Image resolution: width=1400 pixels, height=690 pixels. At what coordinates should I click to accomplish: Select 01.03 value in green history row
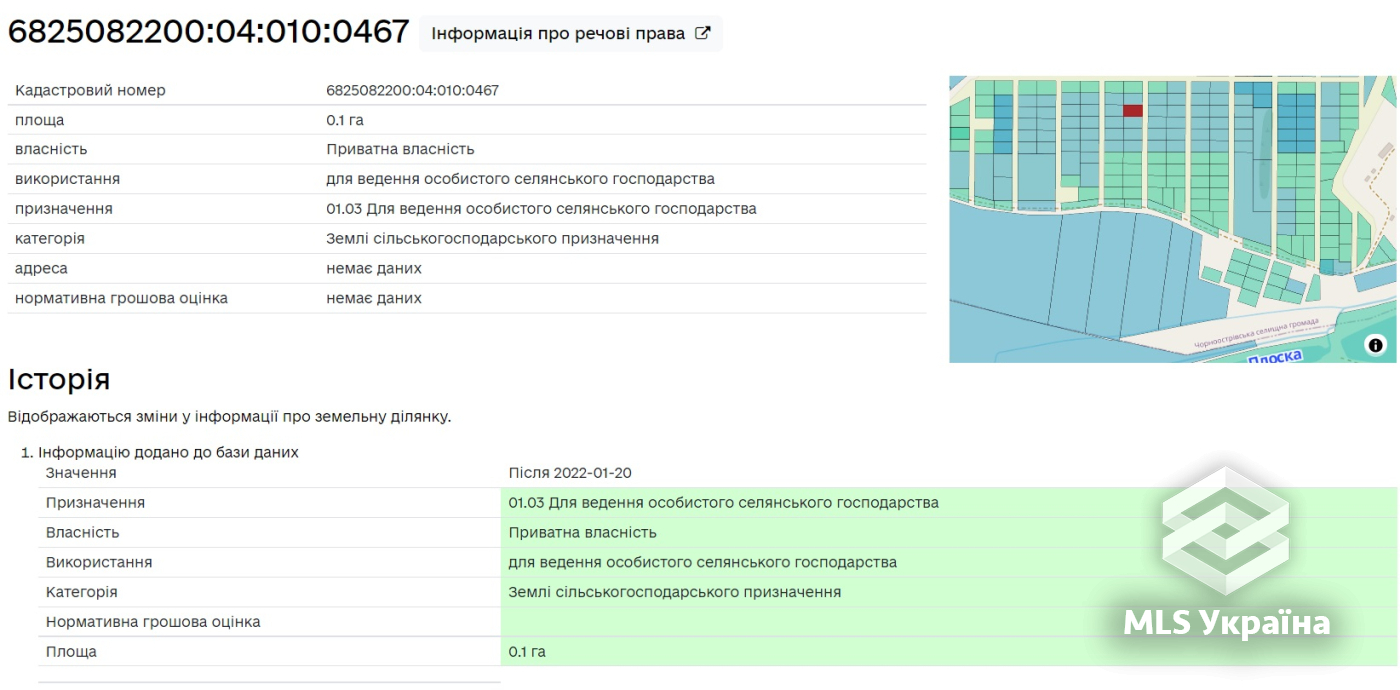pyautogui.click(x=724, y=503)
